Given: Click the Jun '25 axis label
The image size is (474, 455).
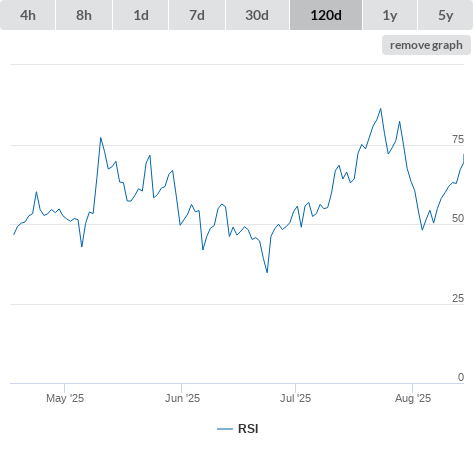Looking at the screenshot, I should click(x=182, y=398).
